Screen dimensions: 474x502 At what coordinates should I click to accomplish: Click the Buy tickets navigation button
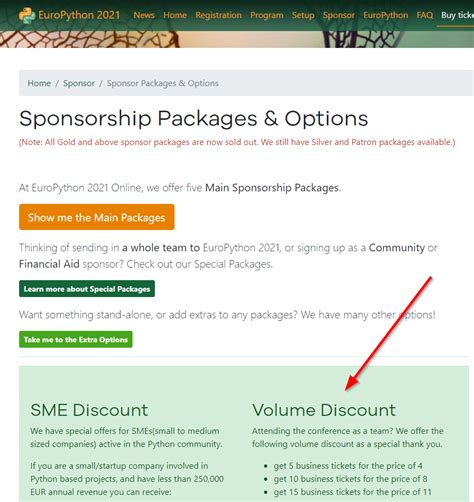point(457,15)
